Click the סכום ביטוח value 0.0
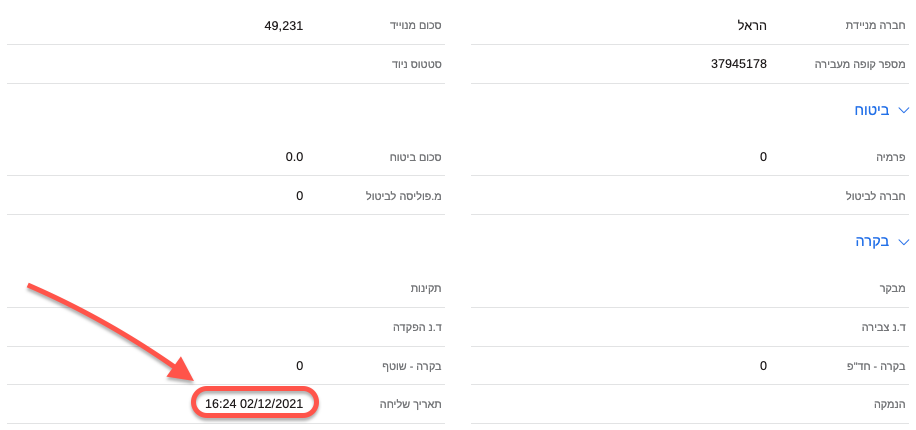Screen dimensions: 916x430 [292, 157]
